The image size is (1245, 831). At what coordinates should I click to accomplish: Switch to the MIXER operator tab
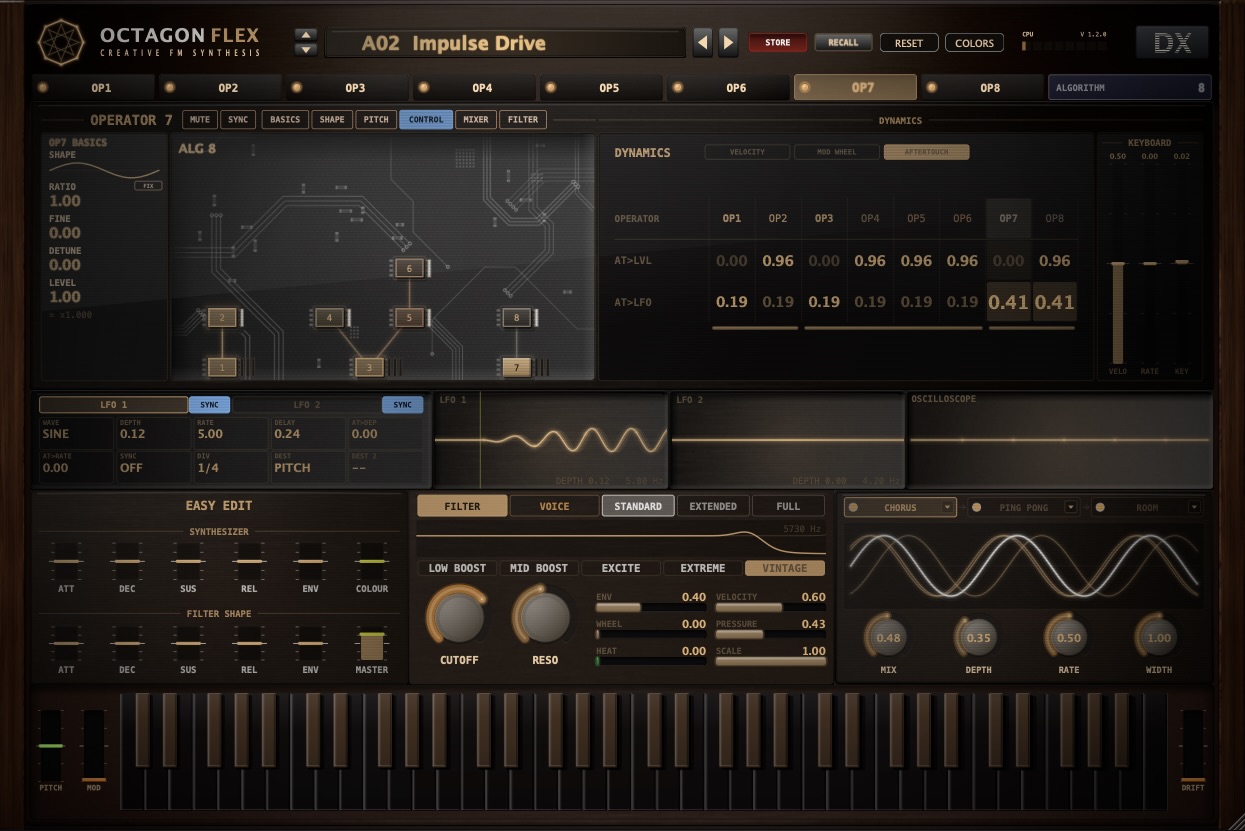[x=476, y=120]
